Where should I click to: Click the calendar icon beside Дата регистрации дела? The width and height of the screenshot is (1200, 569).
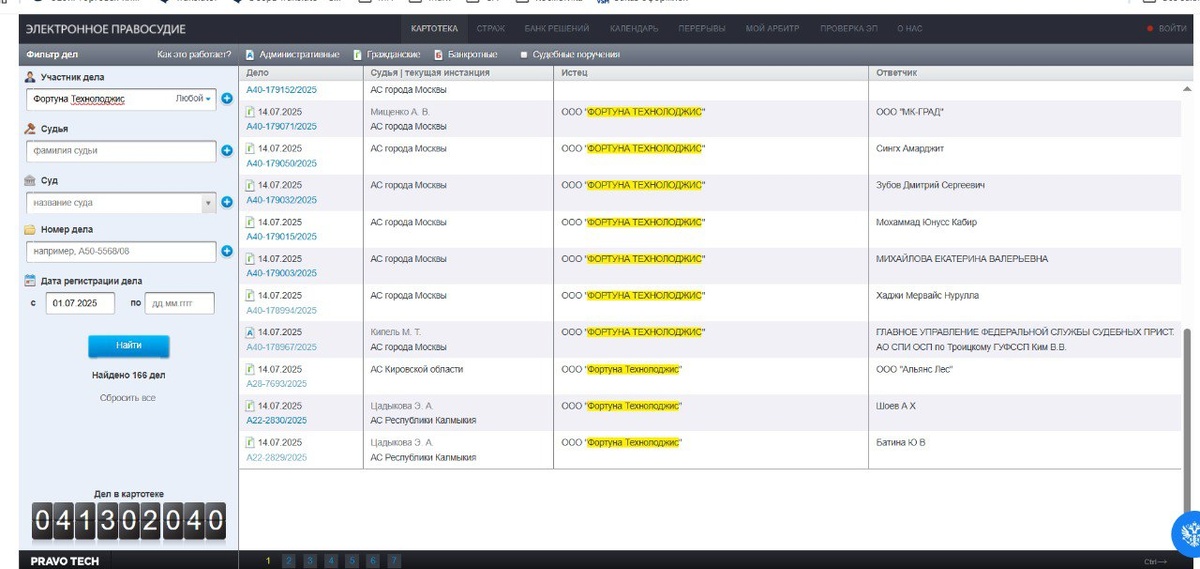click(x=30, y=281)
